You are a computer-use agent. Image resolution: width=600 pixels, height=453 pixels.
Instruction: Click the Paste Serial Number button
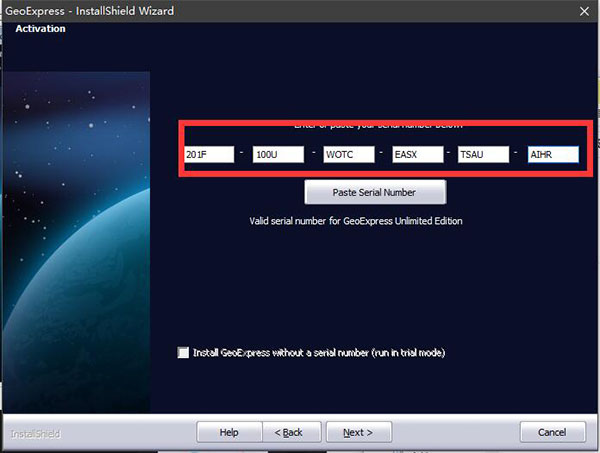(375, 192)
